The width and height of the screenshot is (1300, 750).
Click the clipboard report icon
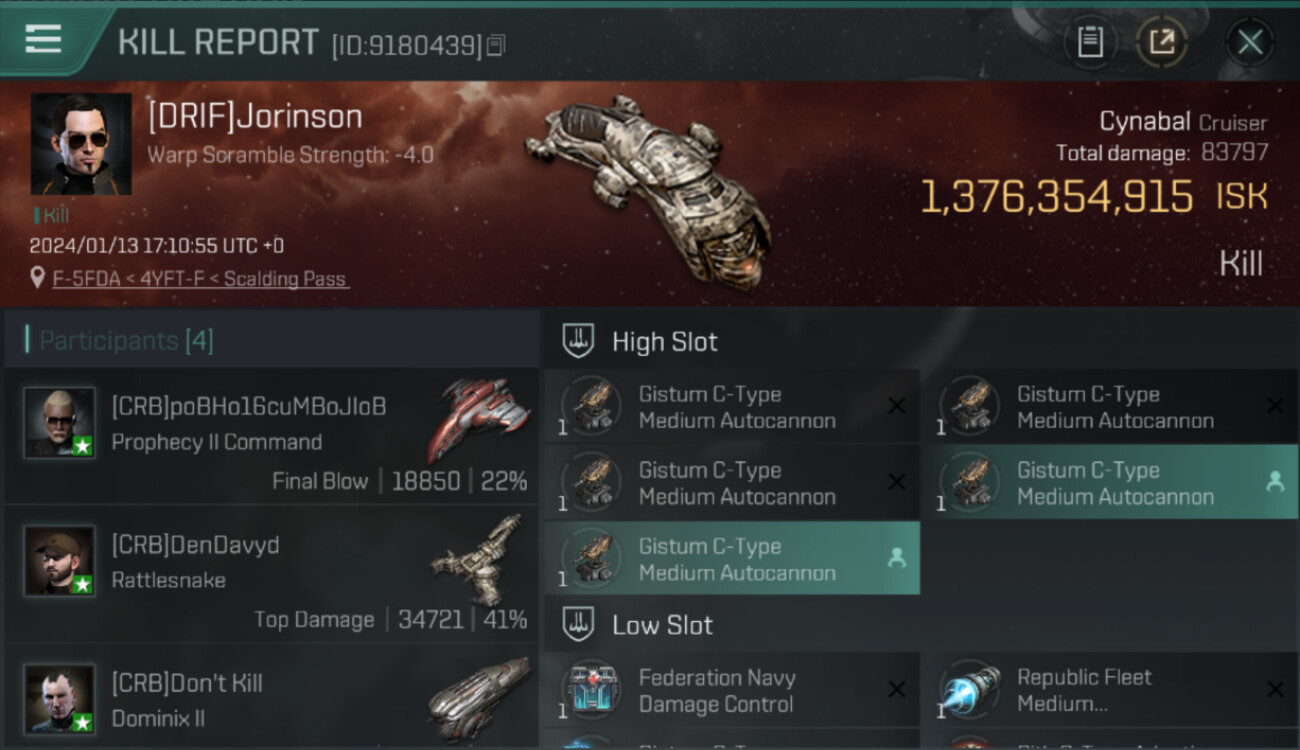coord(1090,42)
